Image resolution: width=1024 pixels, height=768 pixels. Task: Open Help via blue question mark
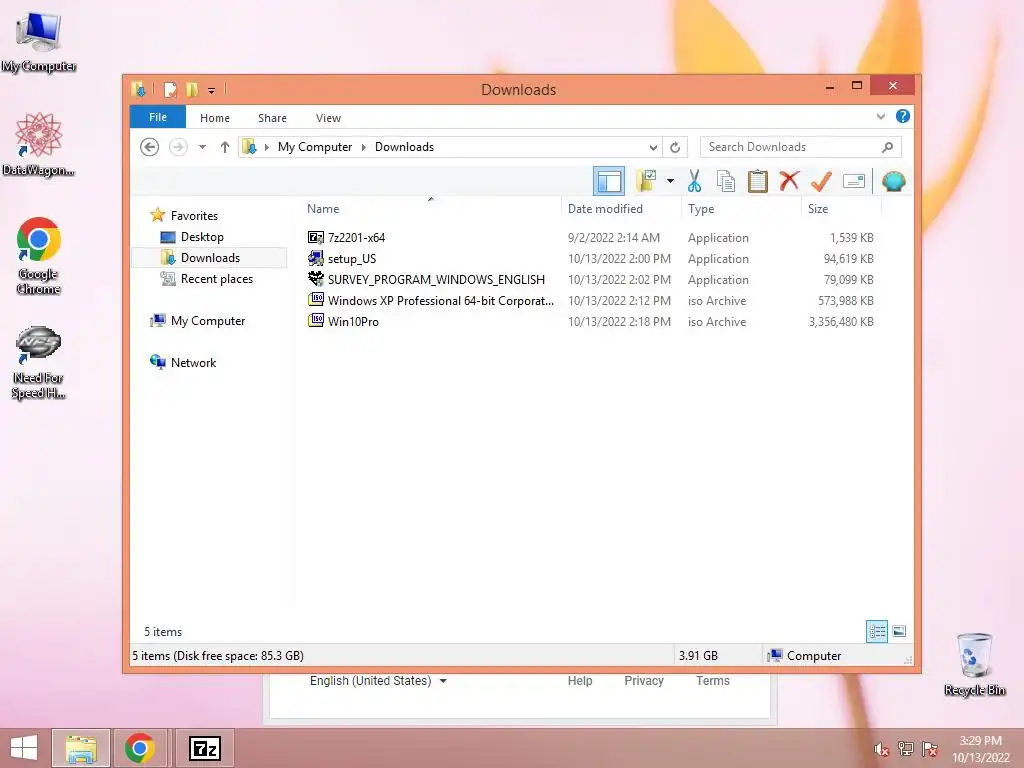pyautogui.click(x=903, y=116)
